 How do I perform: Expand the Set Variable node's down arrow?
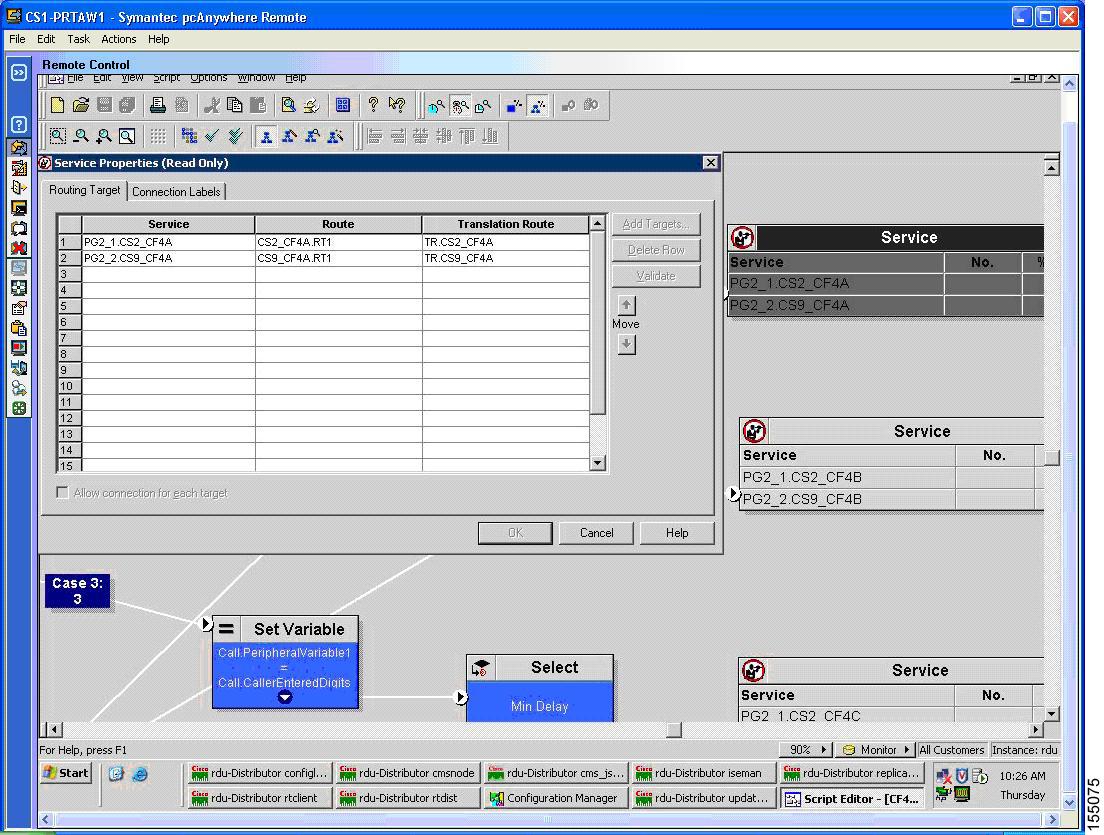tap(284, 697)
